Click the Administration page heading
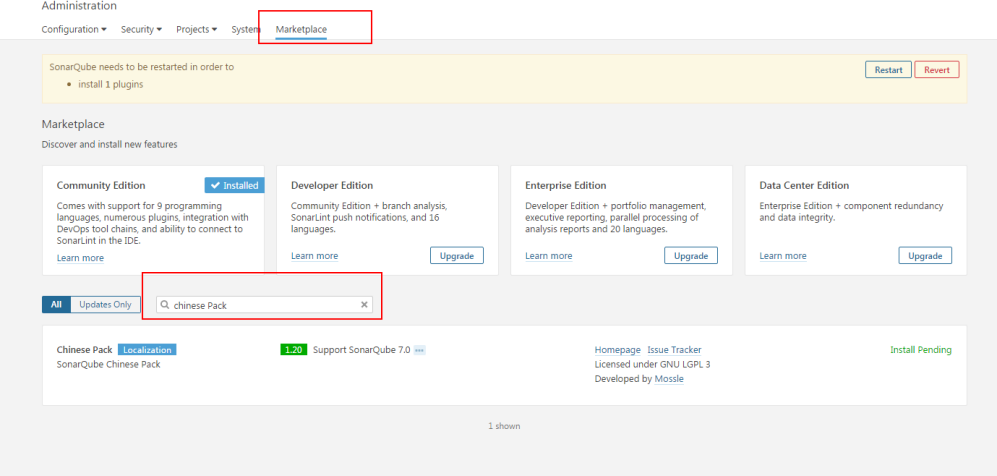997x476 pixels. click(x=79, y=6)
